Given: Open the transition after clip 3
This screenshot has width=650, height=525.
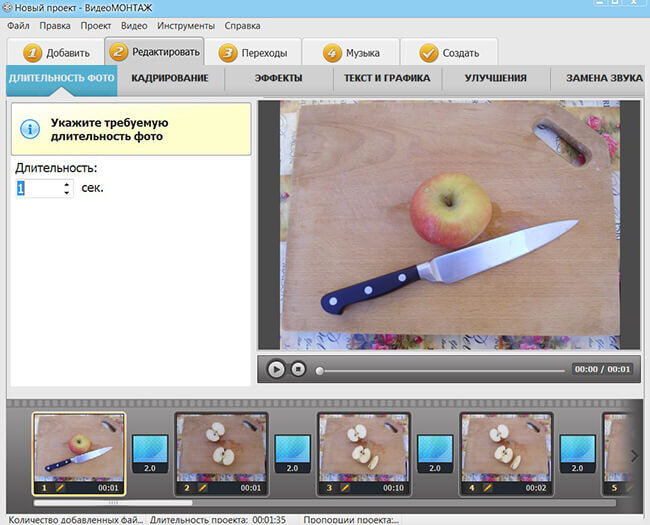Looking at the screenshot, I should click(x=435, y=454).
